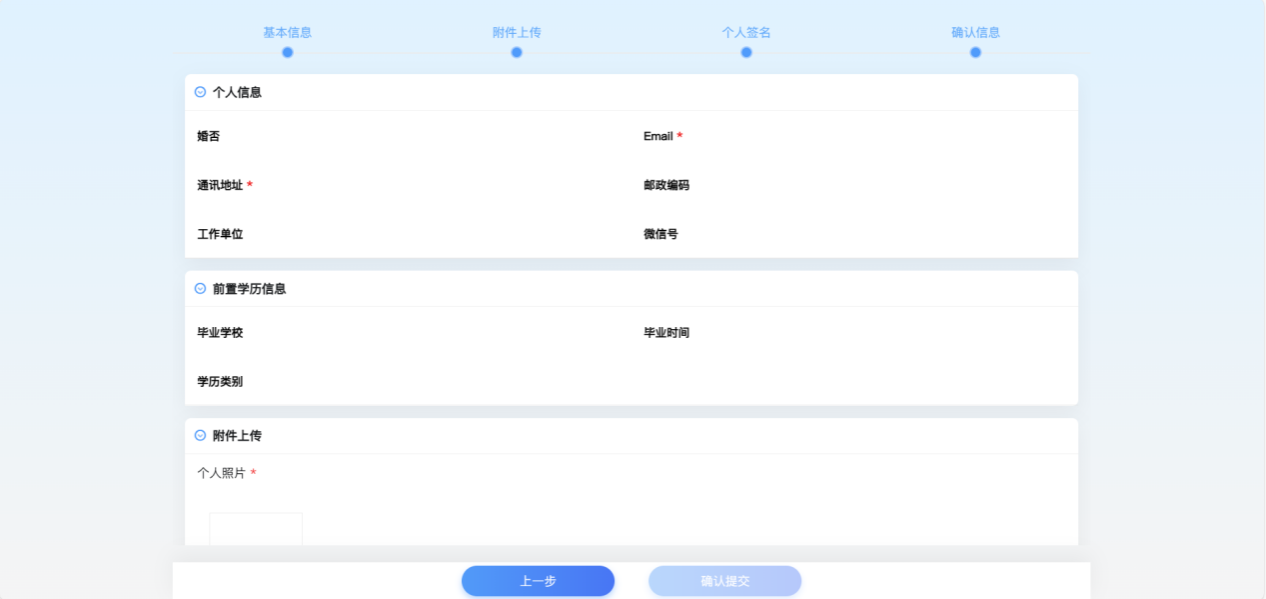Viewport: 1266px width, 599px height.
Task: Click the 个人照片 photo thumbnail box
Action: 256,529
